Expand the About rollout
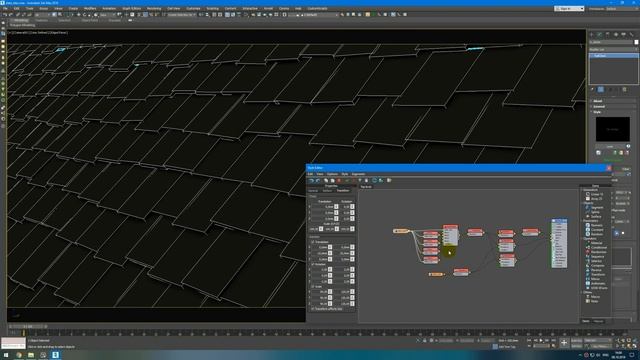 point(613,101)
